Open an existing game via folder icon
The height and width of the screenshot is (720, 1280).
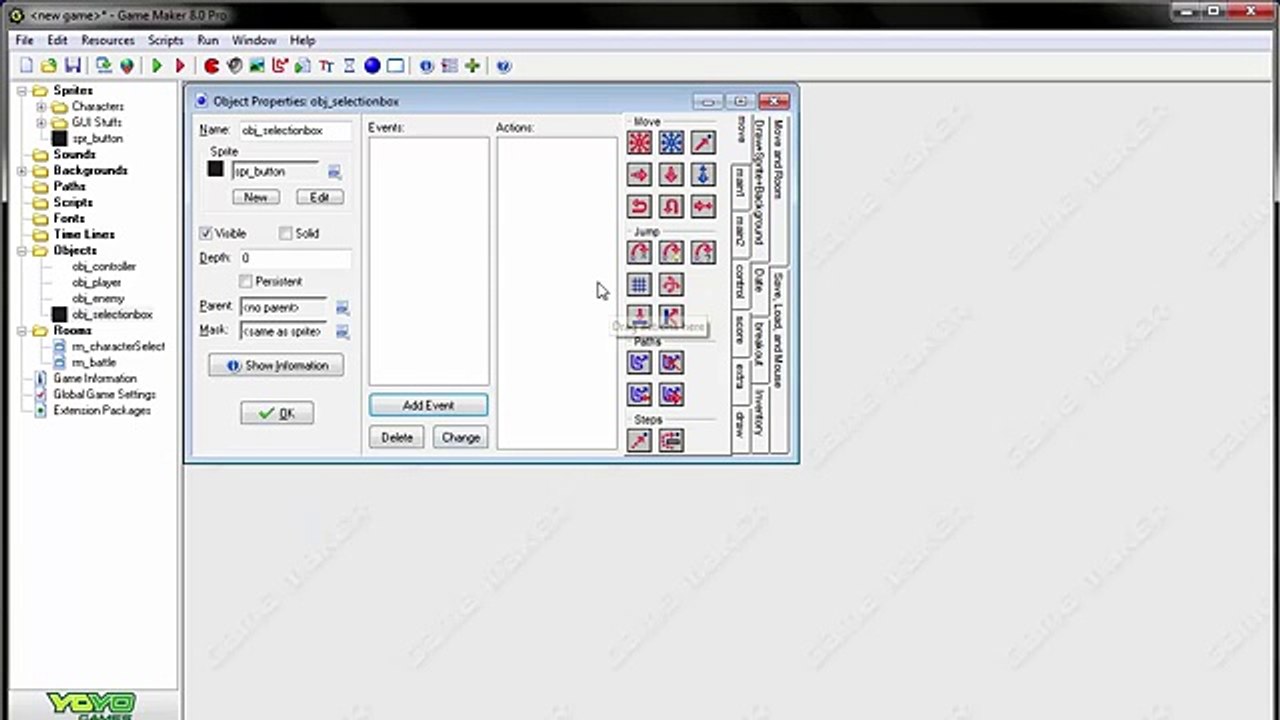coord(48,66)
